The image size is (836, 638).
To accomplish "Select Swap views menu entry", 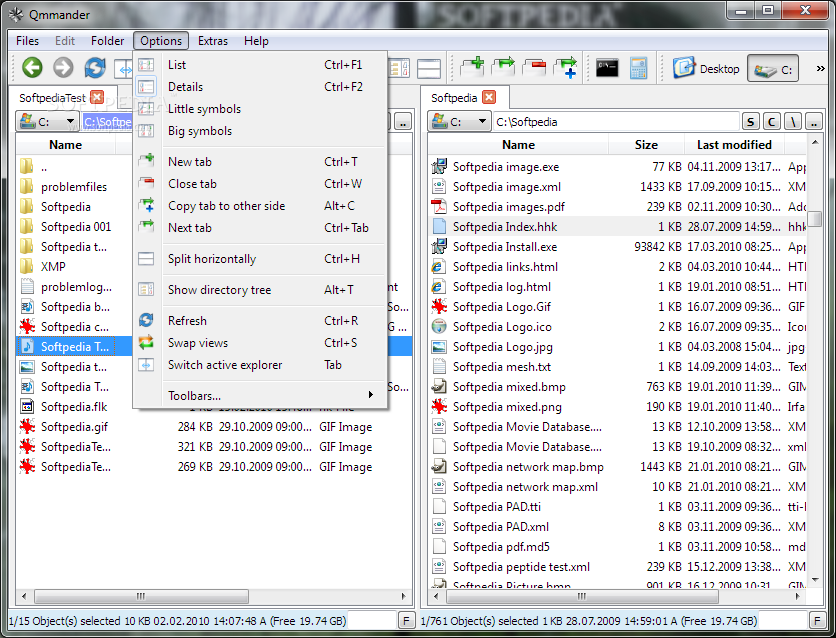I will 260,343.
